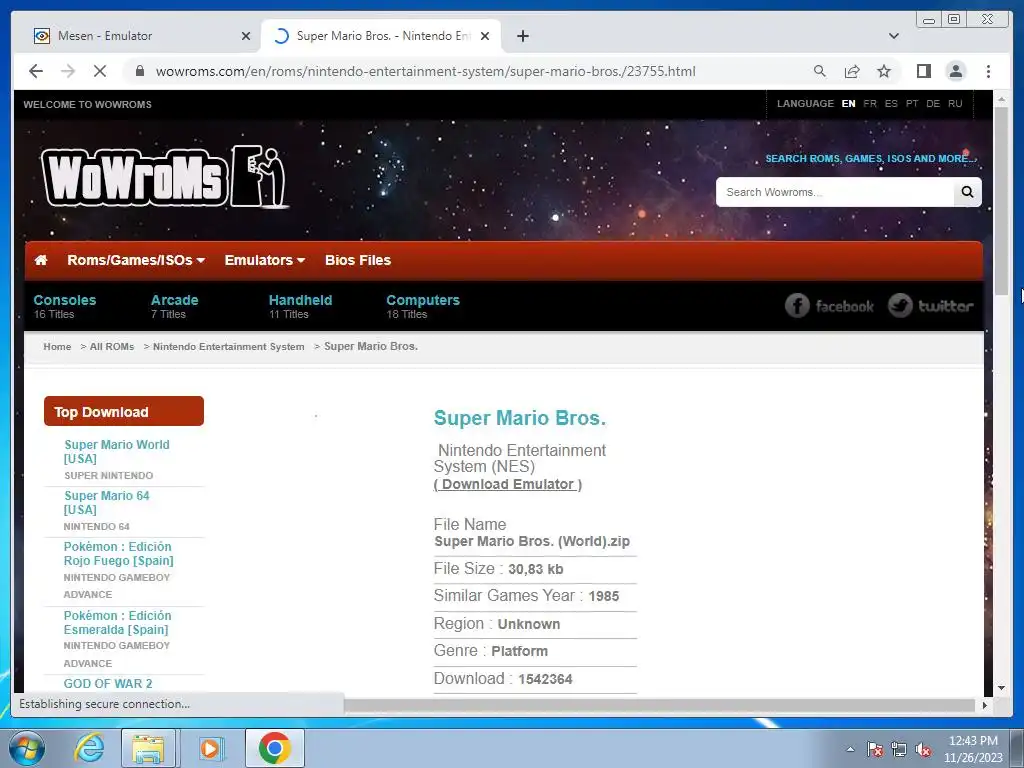The image size is (1024, 768).
Task: Open Super Mario World [USA] link
Action: tap(116, 451)
